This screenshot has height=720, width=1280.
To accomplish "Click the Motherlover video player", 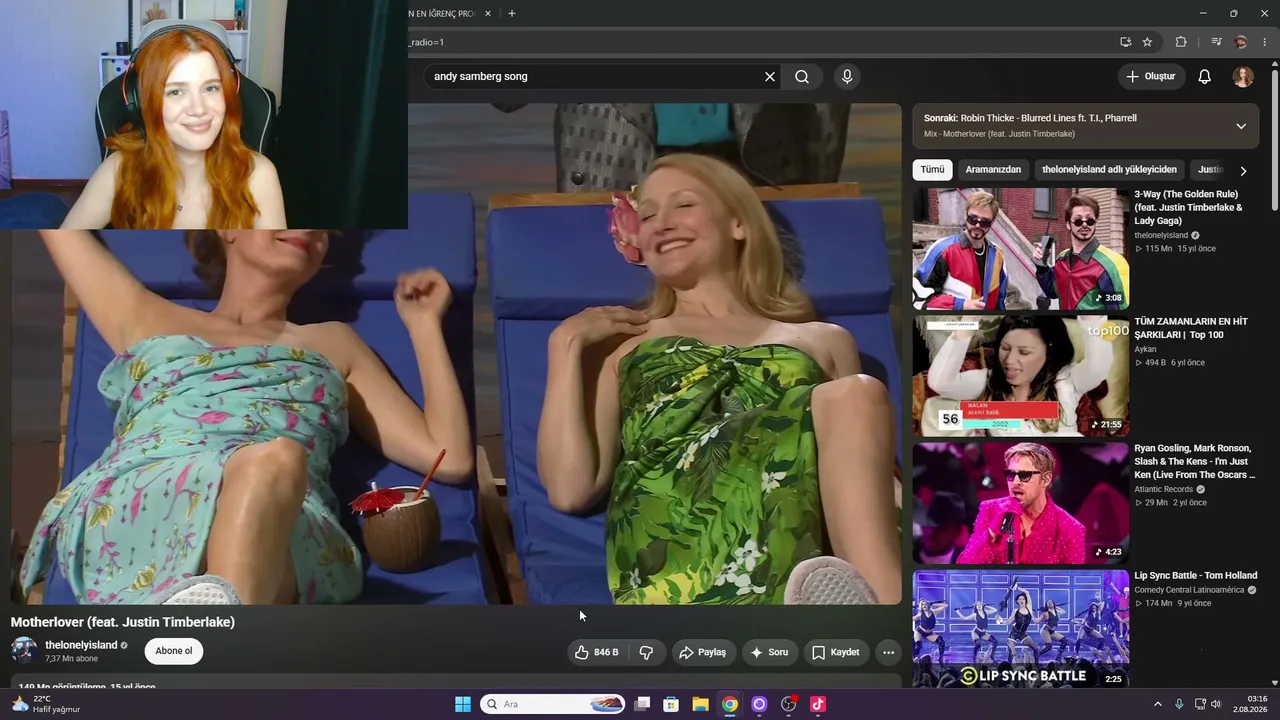I will tap(456, 354).
